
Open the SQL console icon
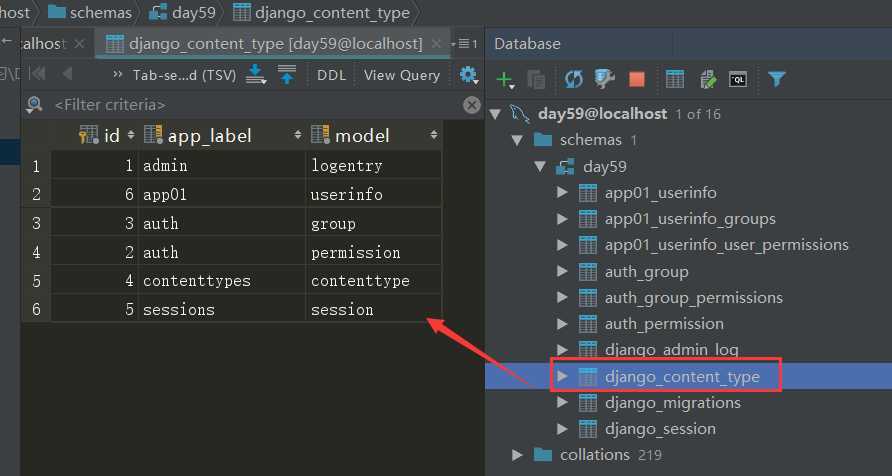(x=739, y=79)
